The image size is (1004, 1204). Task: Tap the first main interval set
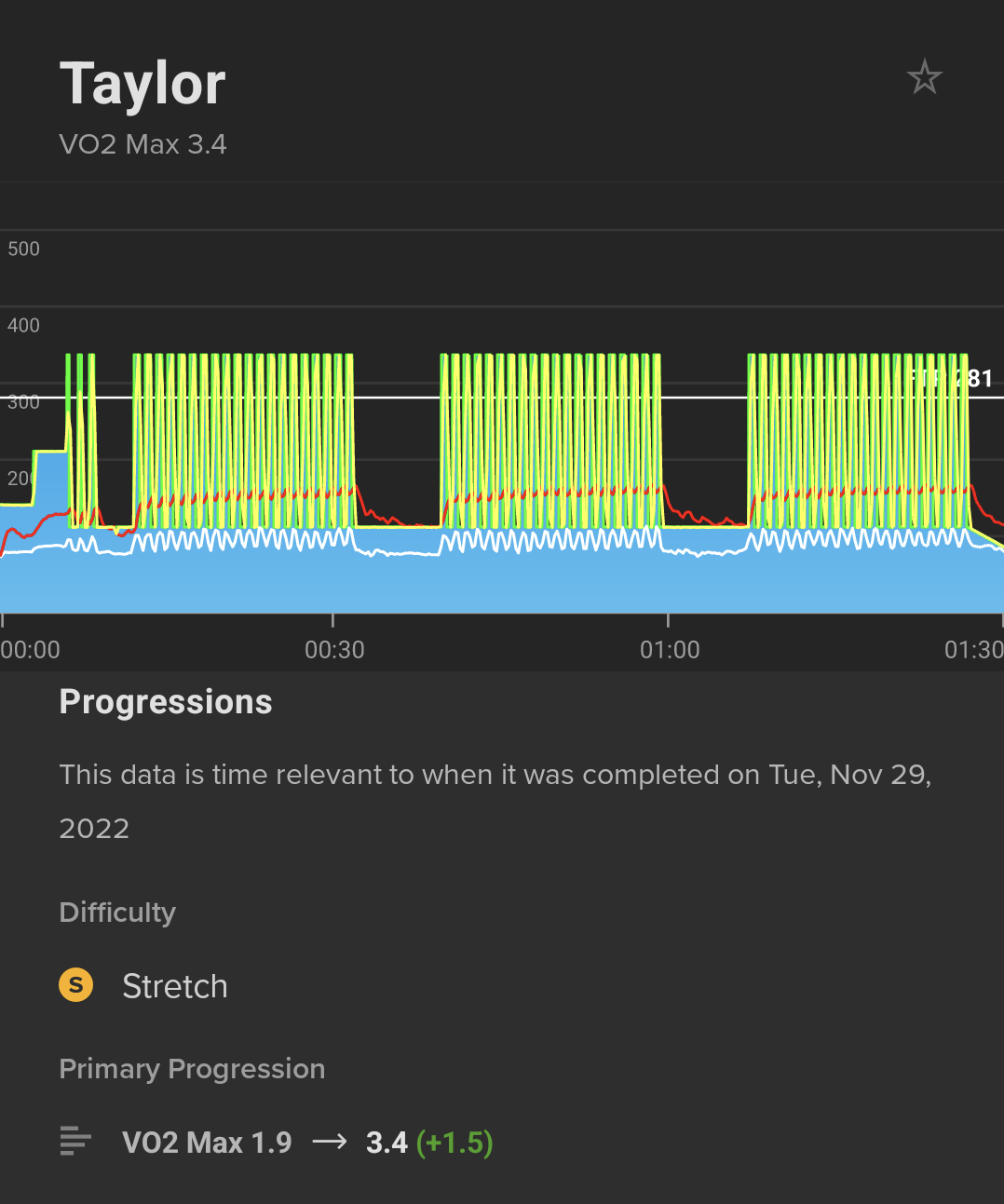243,438
